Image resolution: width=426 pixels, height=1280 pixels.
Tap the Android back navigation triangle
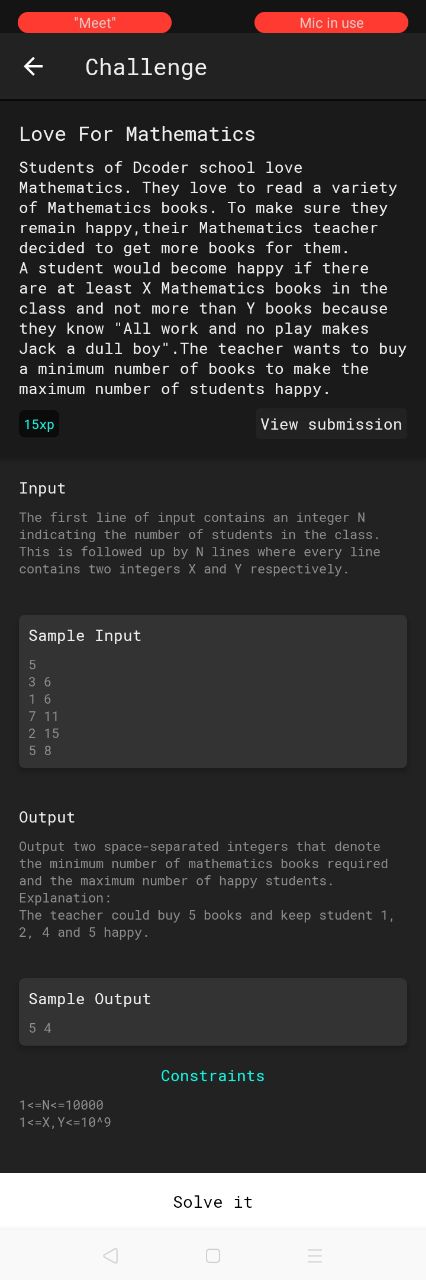(110, 1255)
